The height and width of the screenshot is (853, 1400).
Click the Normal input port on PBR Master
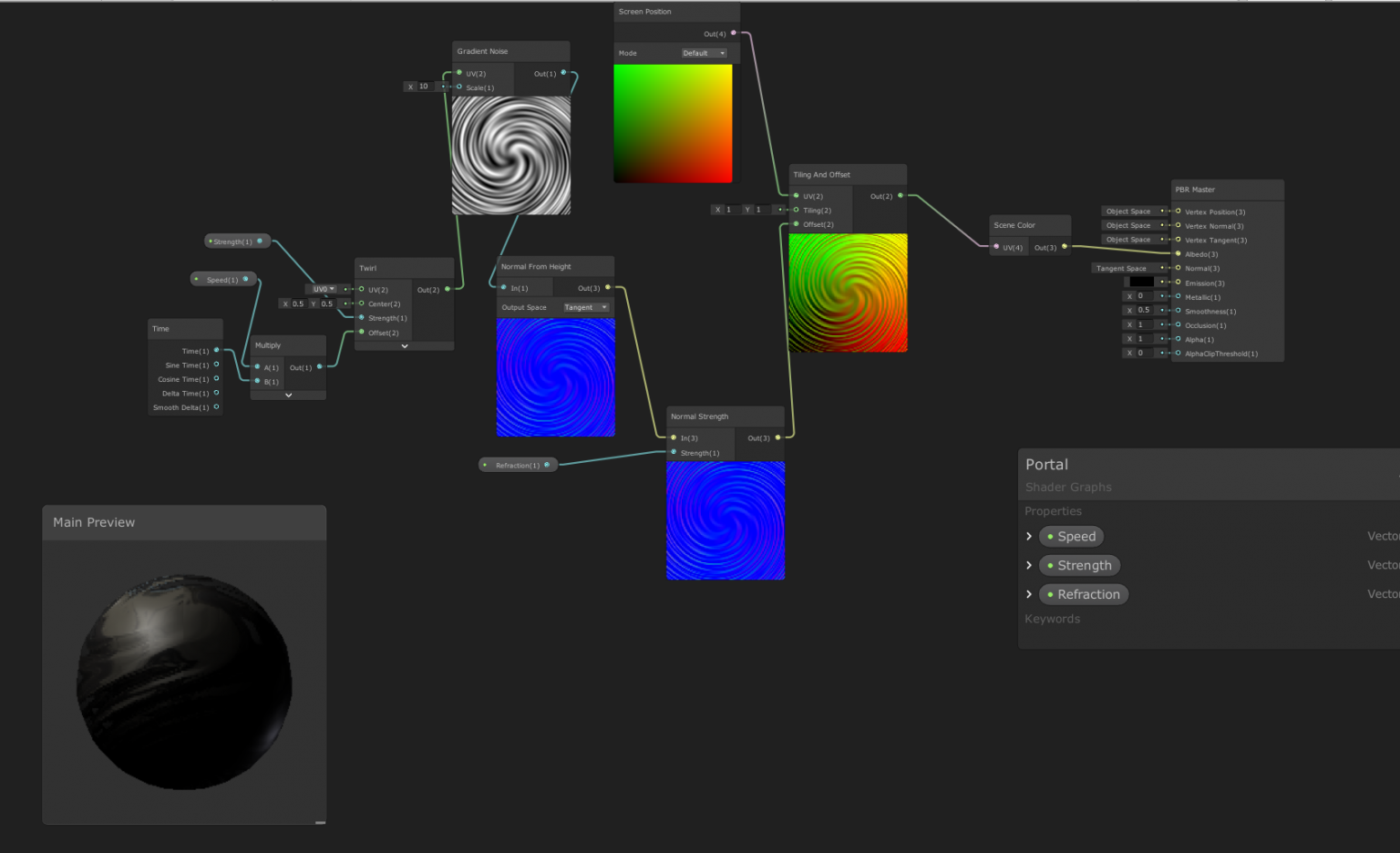coord(1177,268)
